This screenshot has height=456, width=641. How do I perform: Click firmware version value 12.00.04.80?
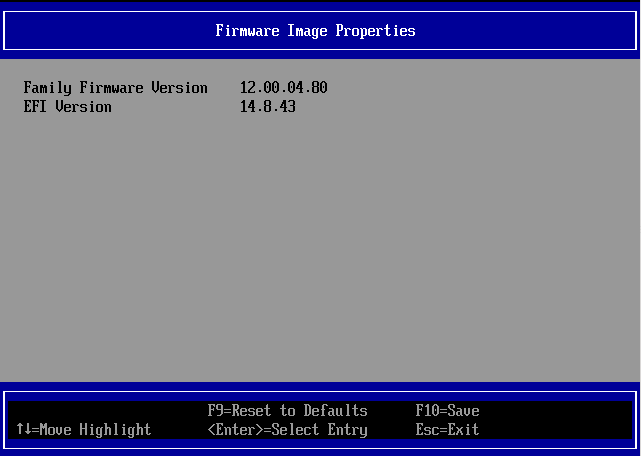(283, 88)
